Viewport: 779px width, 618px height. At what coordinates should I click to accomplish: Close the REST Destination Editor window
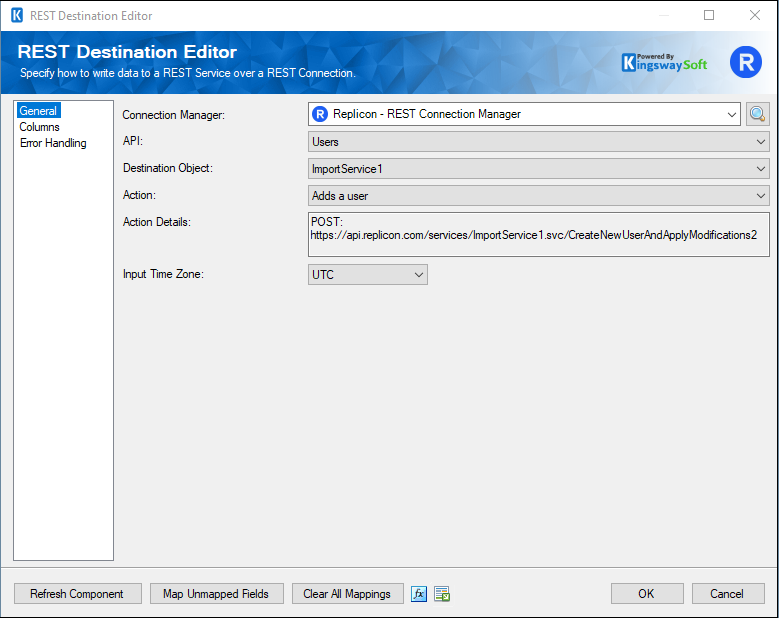point(755,15)
